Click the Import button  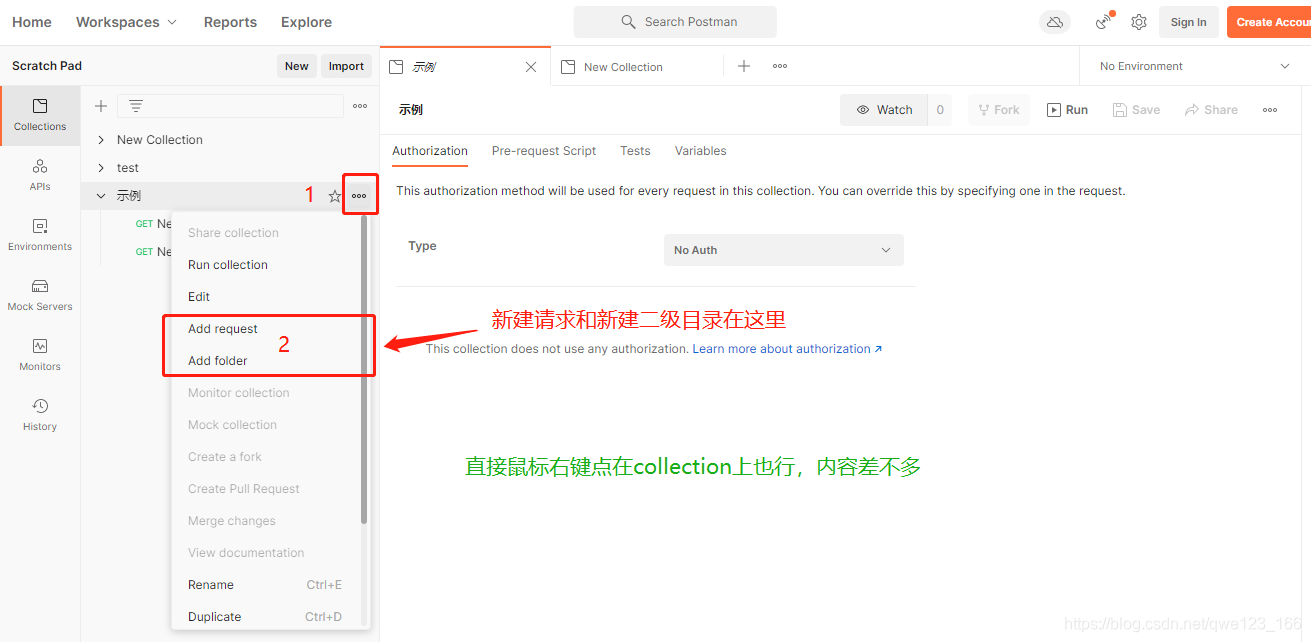[x=346, y=66]
